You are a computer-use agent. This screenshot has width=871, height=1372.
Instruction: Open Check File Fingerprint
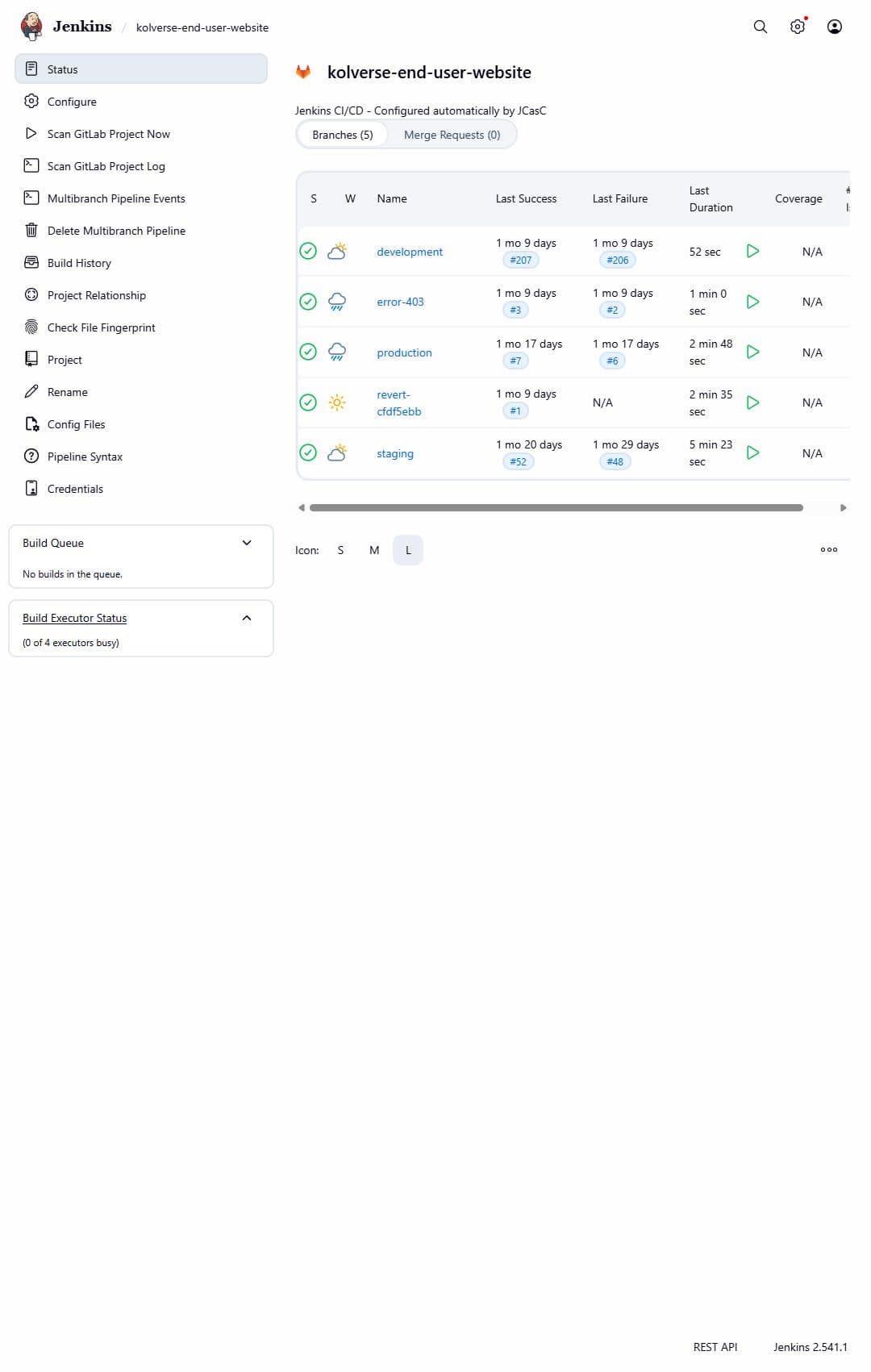coord(141,327)
